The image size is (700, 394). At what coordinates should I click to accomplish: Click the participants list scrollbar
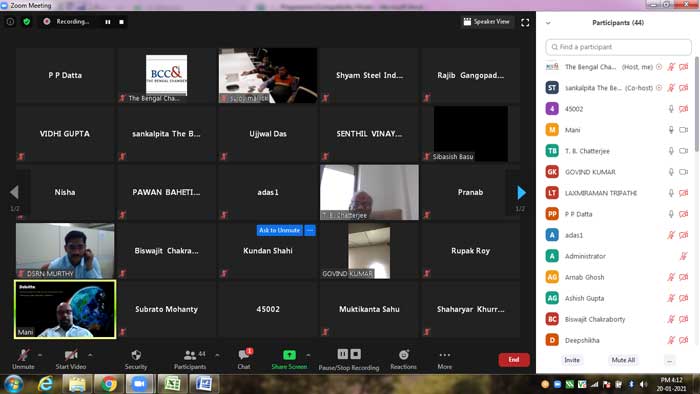point(696,105)
